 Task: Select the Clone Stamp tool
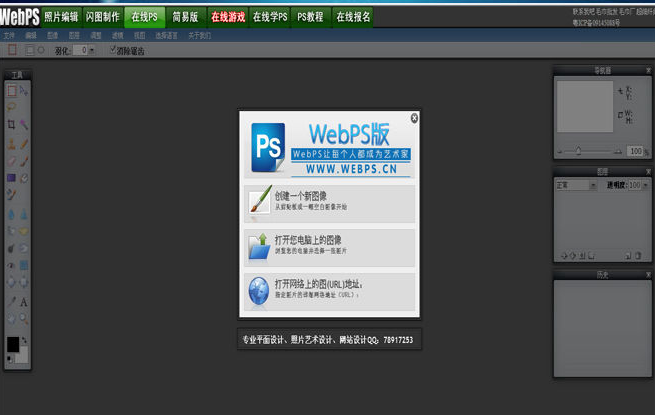coord(11,144)
